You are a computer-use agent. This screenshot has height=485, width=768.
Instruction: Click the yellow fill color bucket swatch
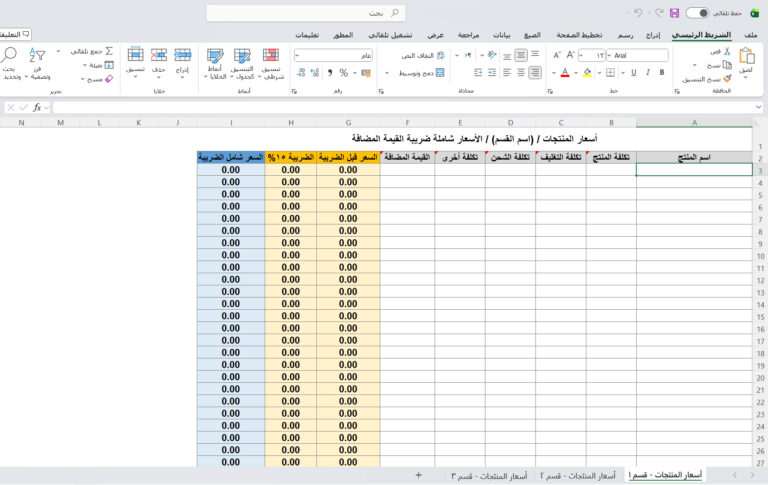(587, 73)
